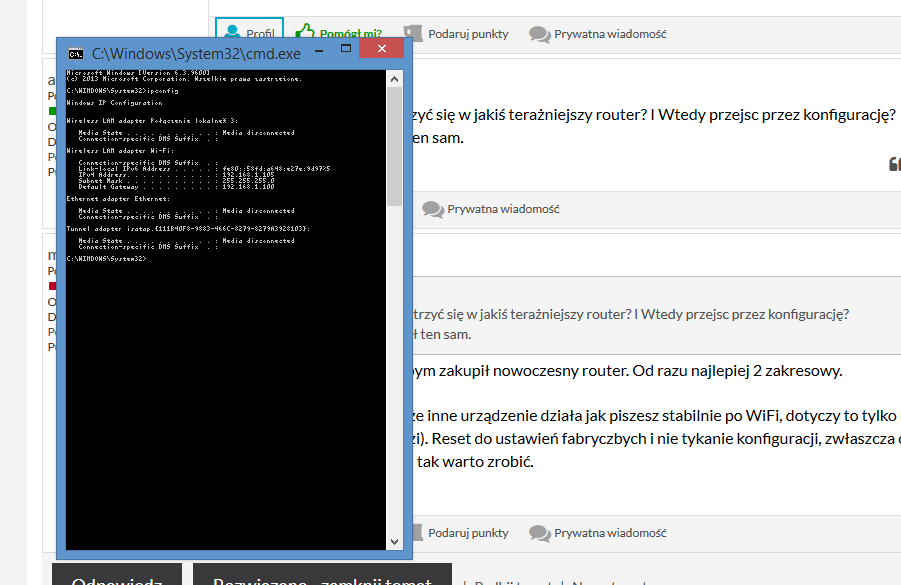
Task: Click the 'Tunnel adapter isatap' line
Action: pyautogui.click(x=188, y=229)
